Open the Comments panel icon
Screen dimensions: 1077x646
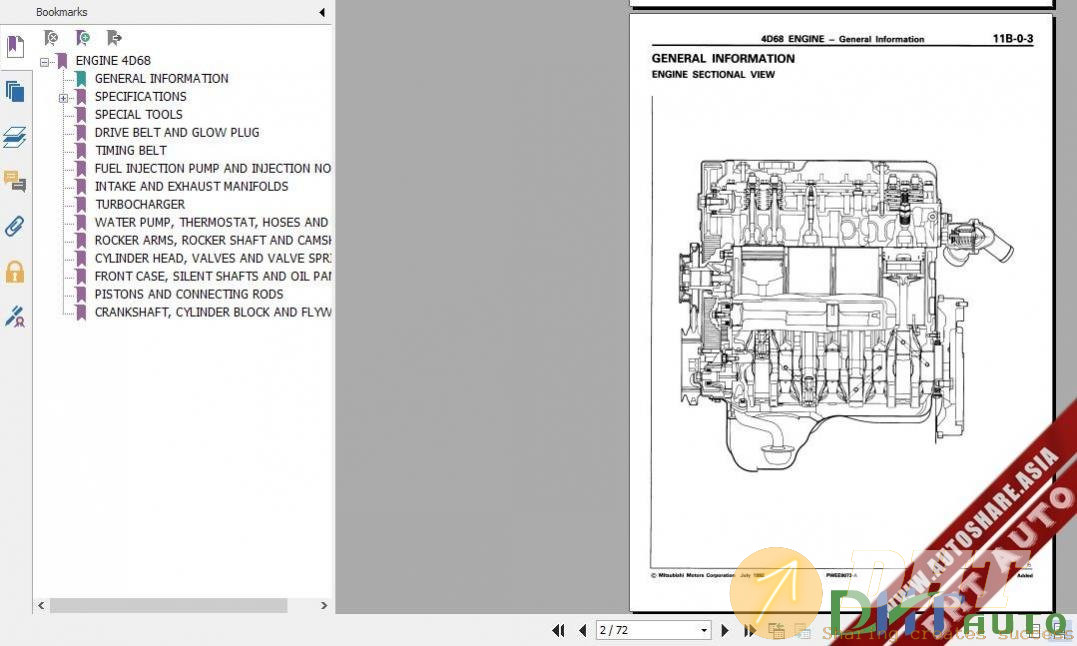pos(15,181)
